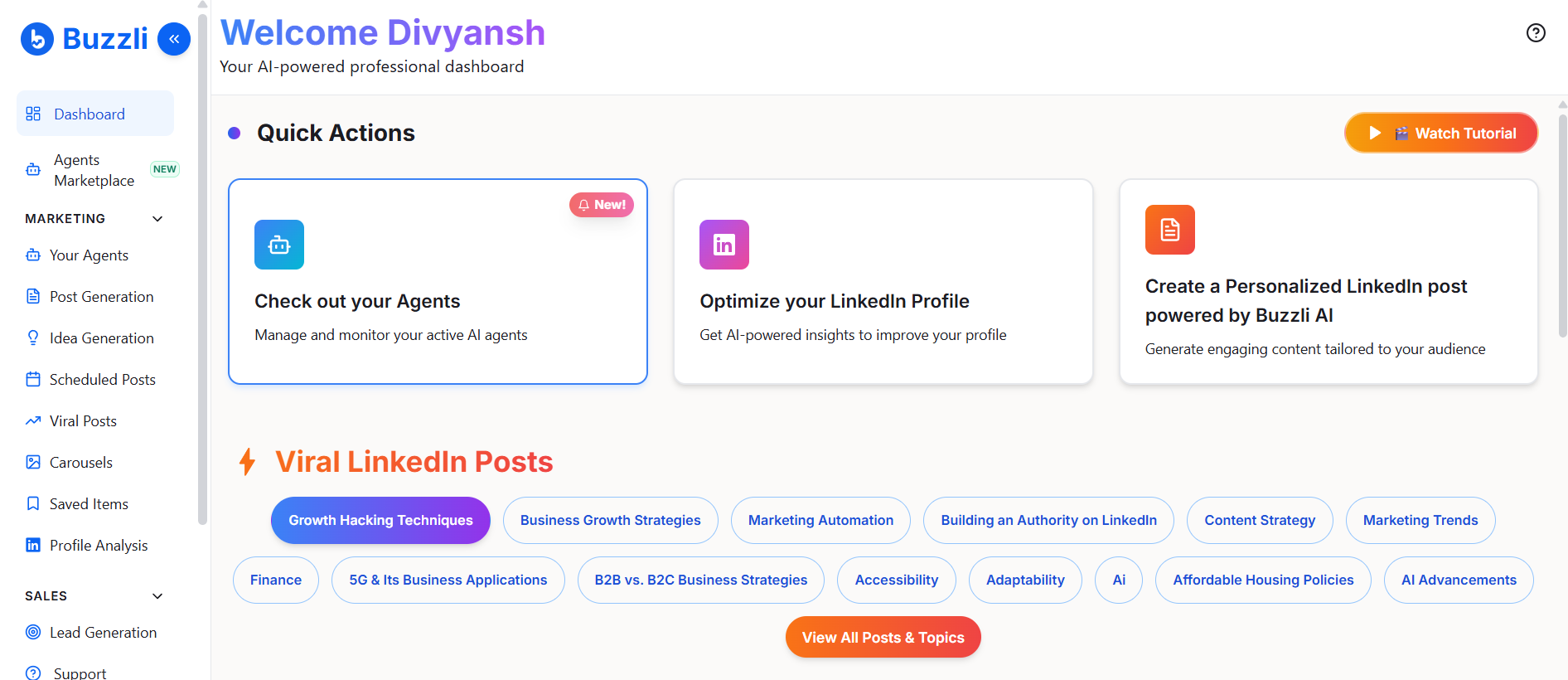The image size is (1568, 680).
Task: Collapse the sidebar with double-chevron button
Action: click(x=174, y=39)
